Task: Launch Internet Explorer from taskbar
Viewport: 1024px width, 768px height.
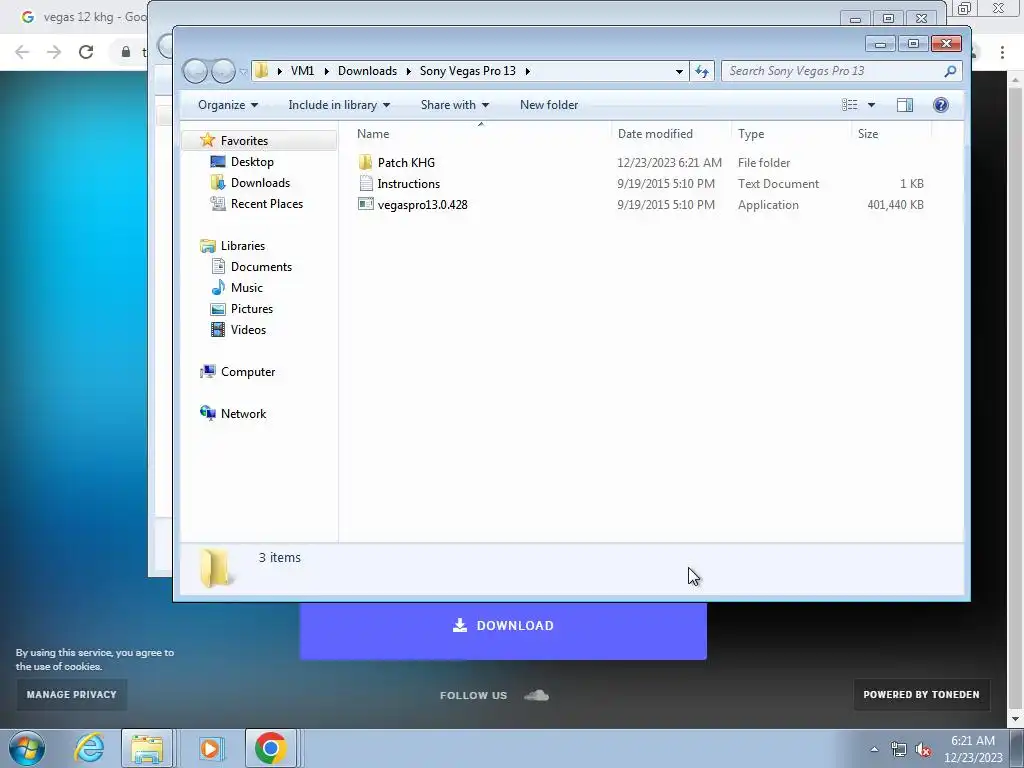Action: [x=89, y=748]
